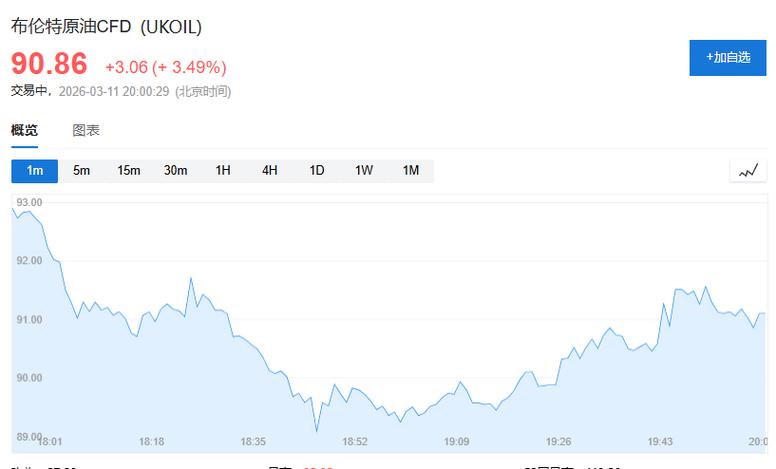
Task: Open the 图表 tab
Action: [x=86, y=131]
